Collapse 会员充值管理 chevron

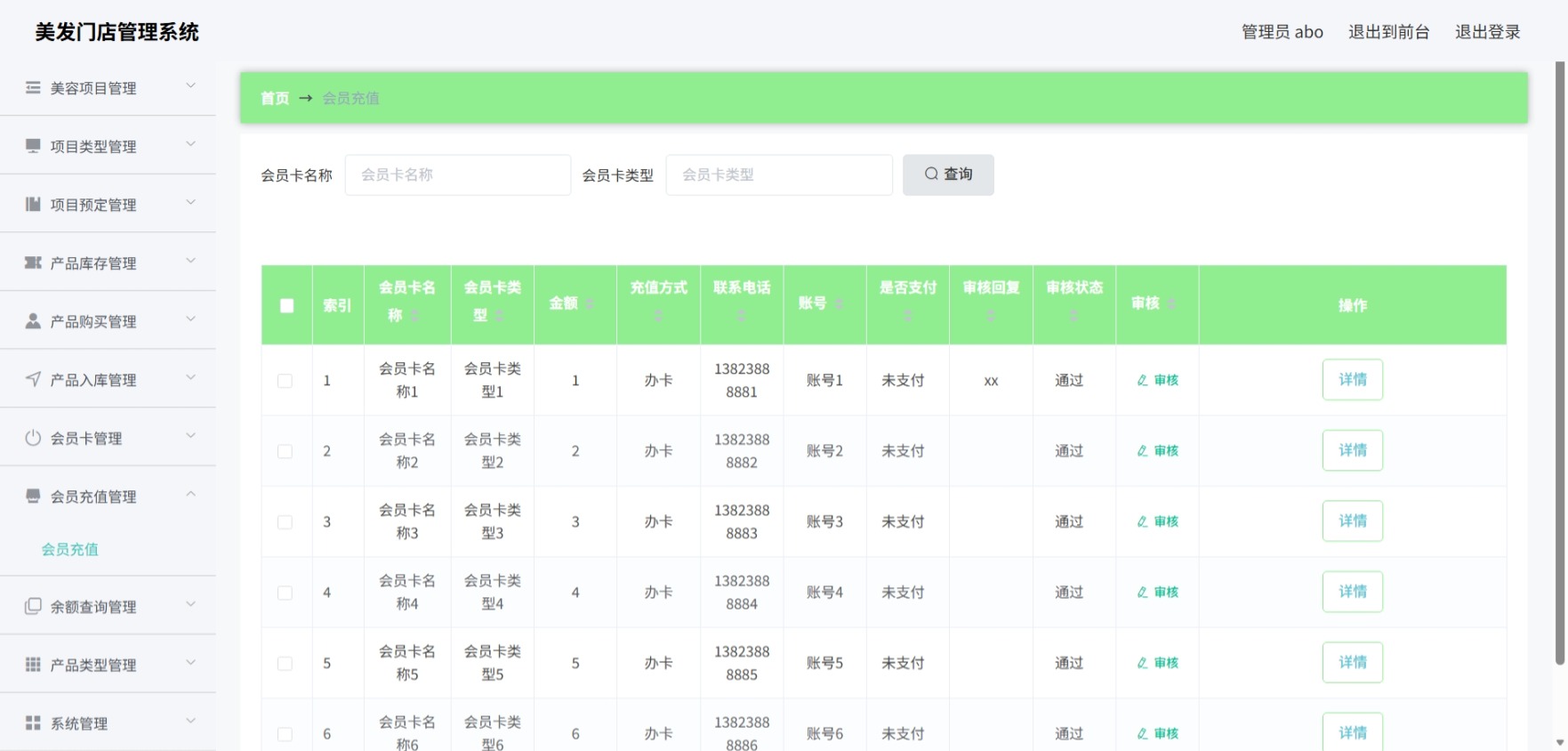[x=190, y=494]
